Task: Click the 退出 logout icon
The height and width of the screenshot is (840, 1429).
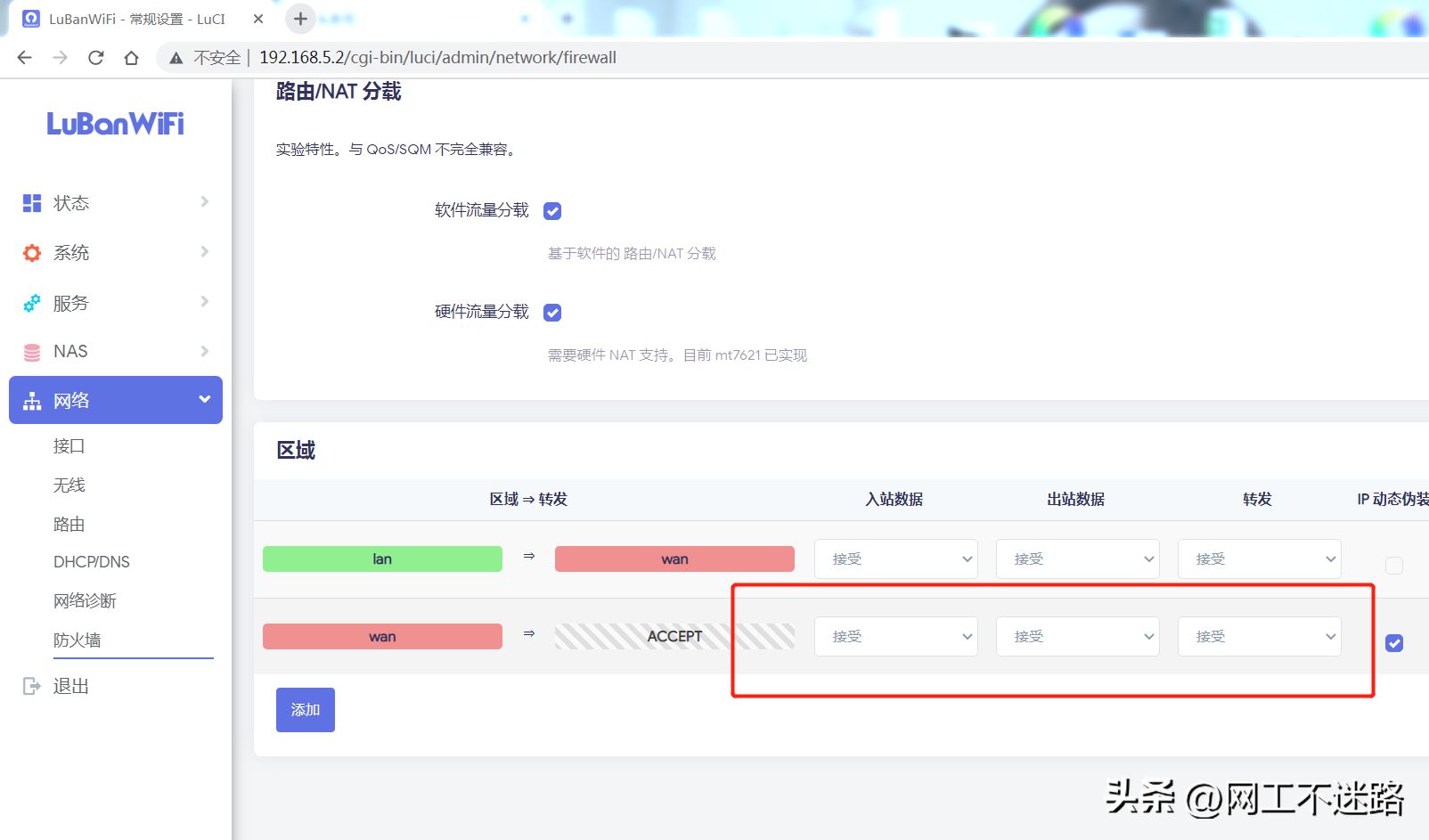Action: [x=32, y=686]
